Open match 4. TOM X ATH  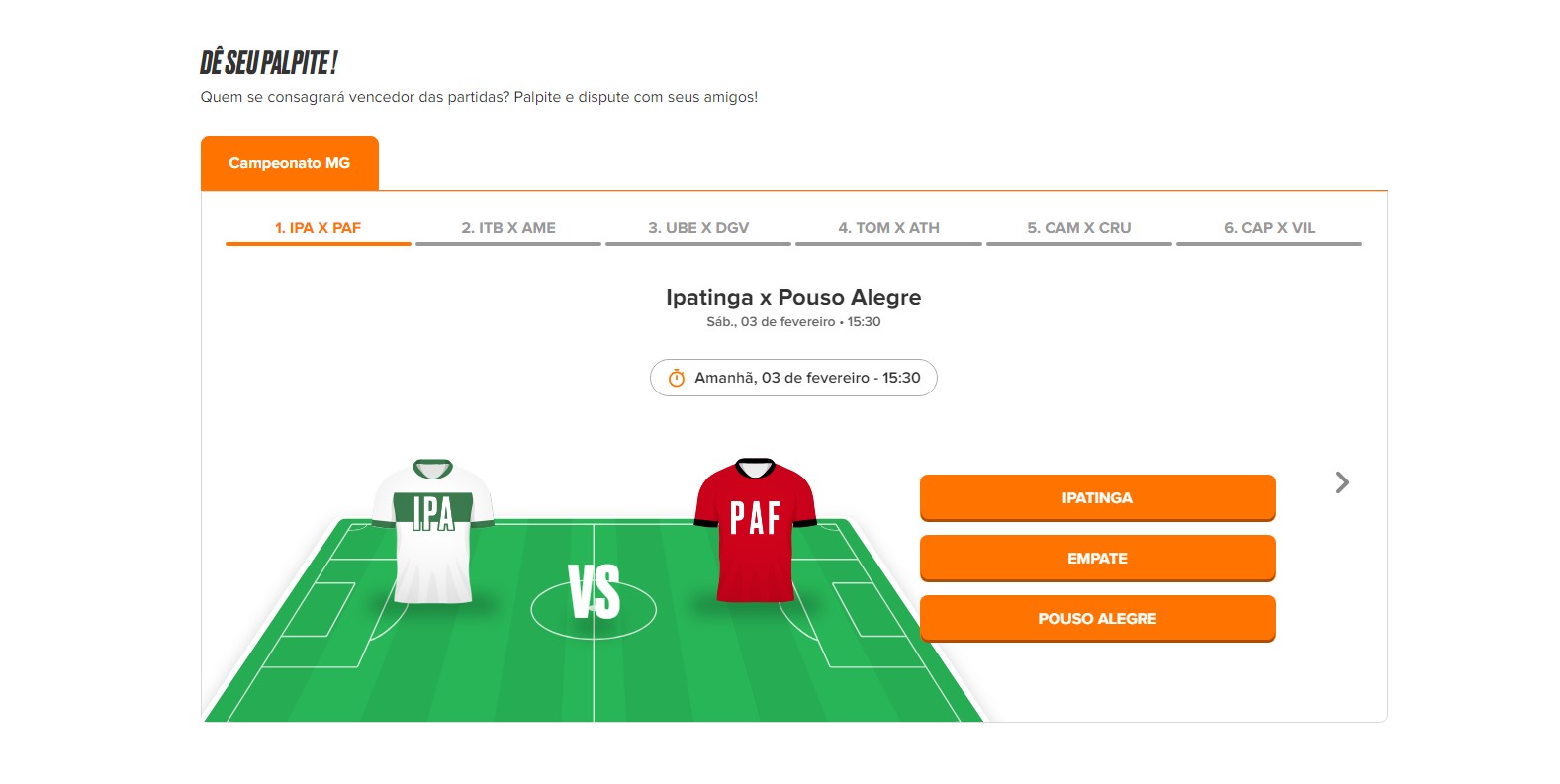(888, 228)
